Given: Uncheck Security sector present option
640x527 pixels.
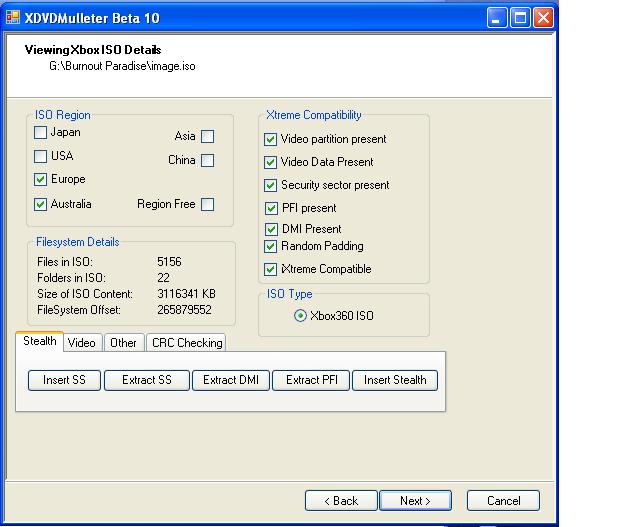Looking at the screenshot, I should 271,186.
